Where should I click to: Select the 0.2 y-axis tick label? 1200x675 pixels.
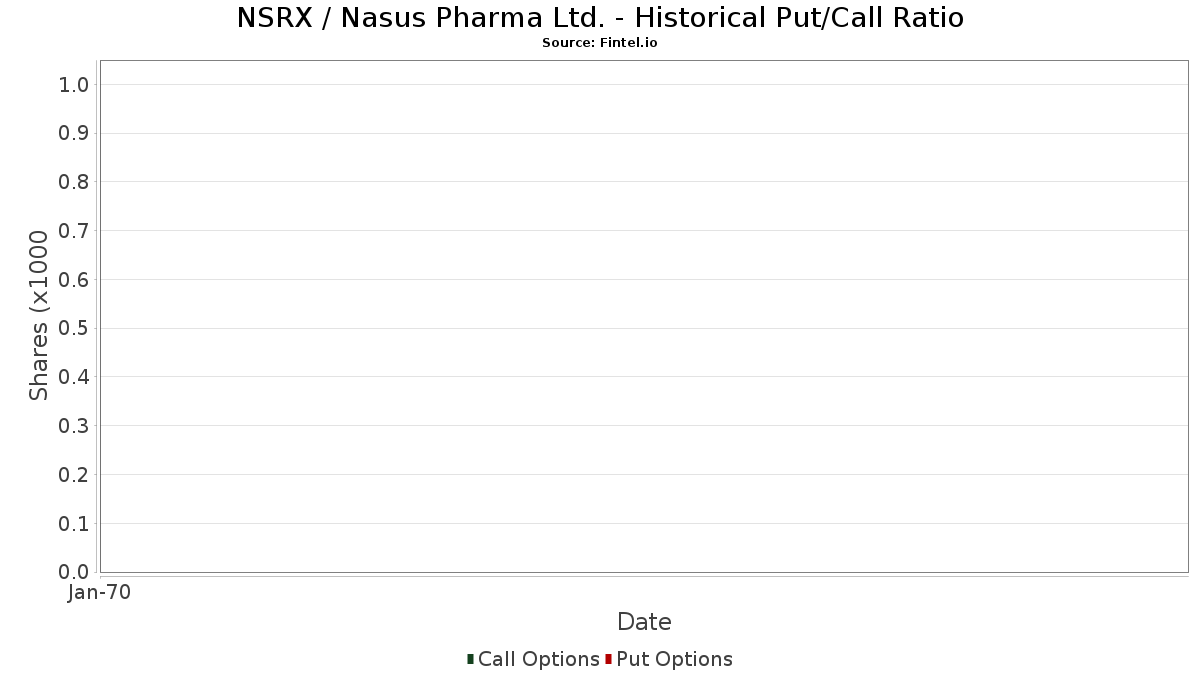point(74,475)
